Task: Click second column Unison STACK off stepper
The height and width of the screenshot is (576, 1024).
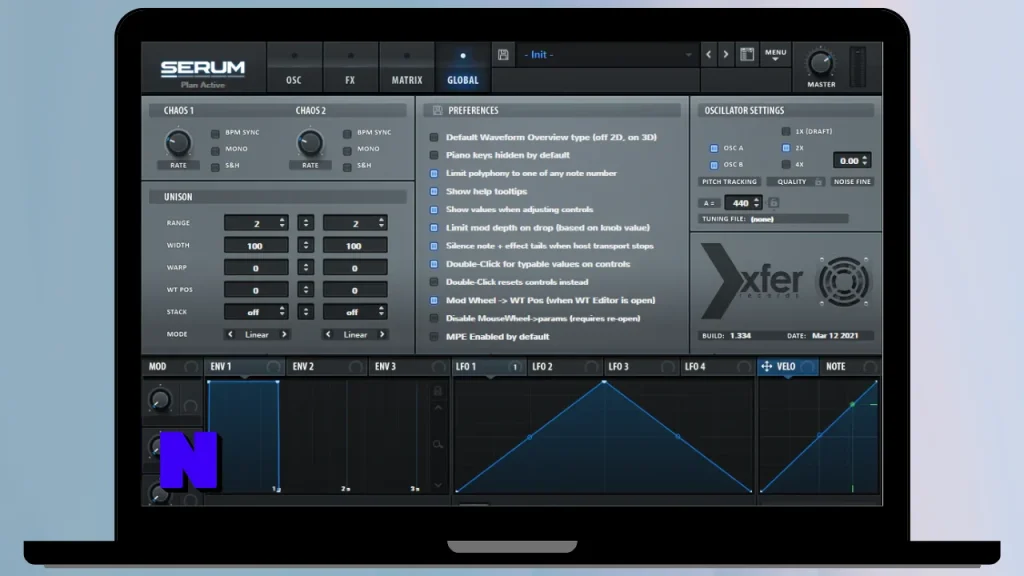Action: pos(381,312)
